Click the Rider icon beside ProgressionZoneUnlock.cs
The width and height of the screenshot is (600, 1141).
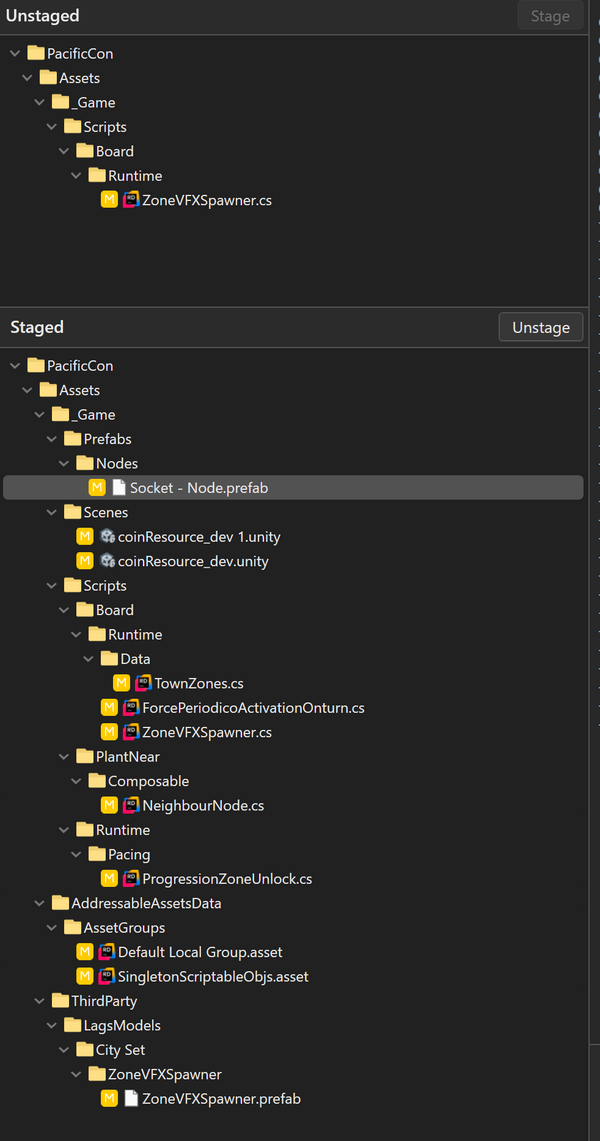coord(132,878)
